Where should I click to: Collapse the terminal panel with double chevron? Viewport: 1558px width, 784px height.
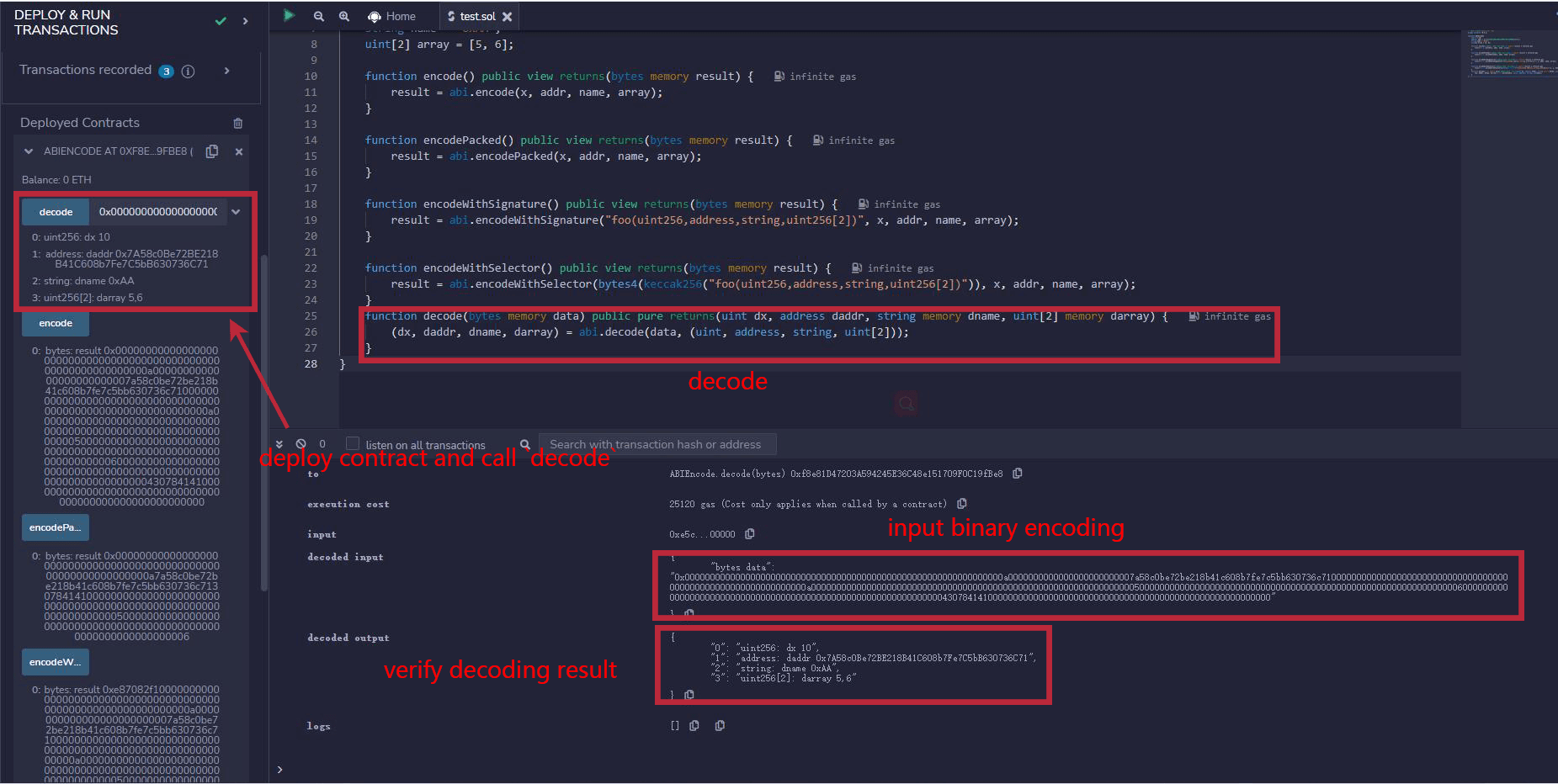click(279, 444)
